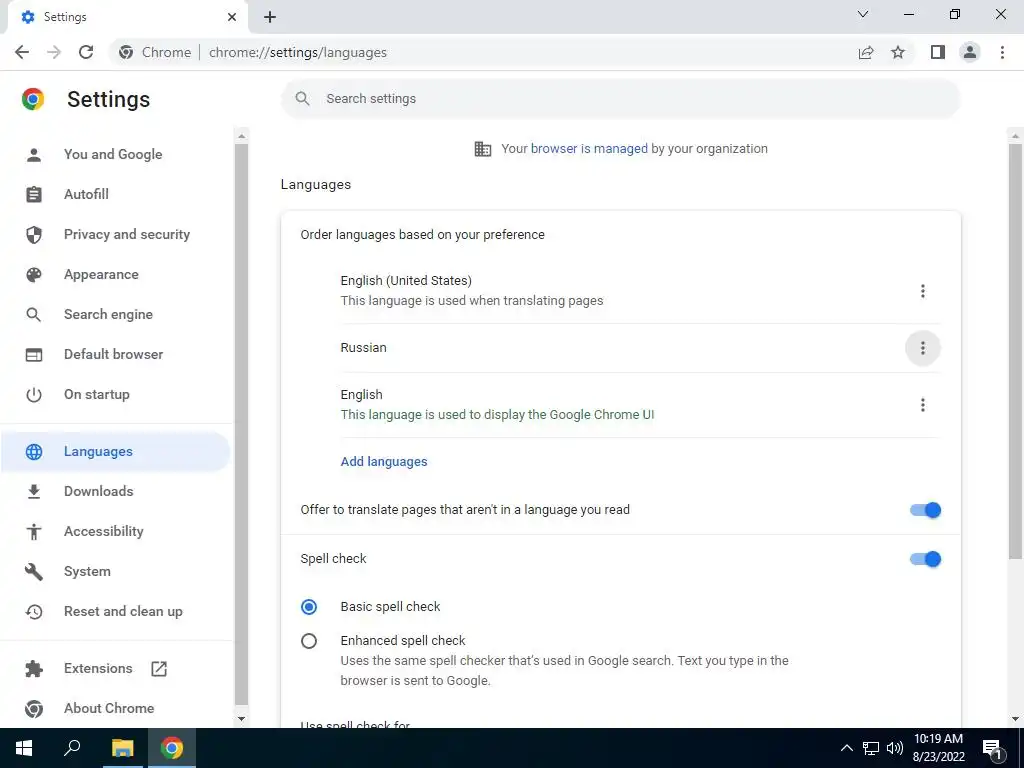The image size is (1024, 768).
Task: Open File Explorer from the taskbar
Action: click(x=122, y=748)
